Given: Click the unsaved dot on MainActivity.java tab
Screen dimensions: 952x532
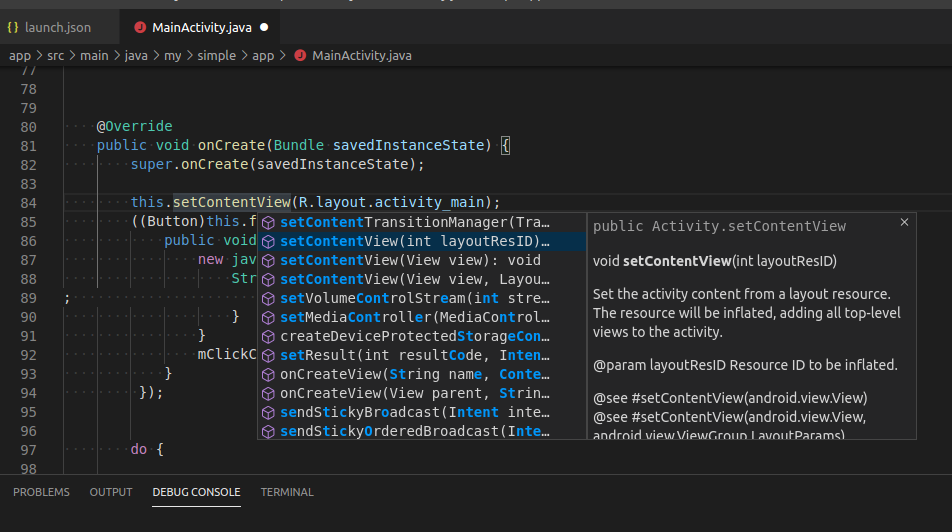Looking at the screenshot, I should pyautogui.click(x=264, y=27).
